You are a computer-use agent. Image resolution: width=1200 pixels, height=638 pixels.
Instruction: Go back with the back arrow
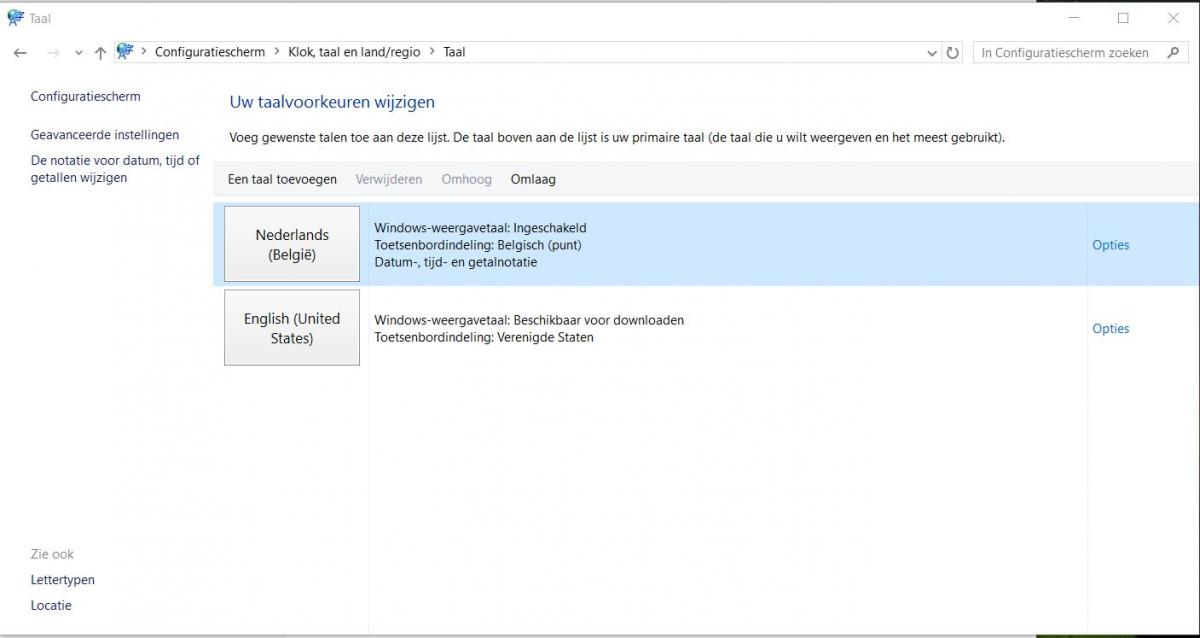20,53
